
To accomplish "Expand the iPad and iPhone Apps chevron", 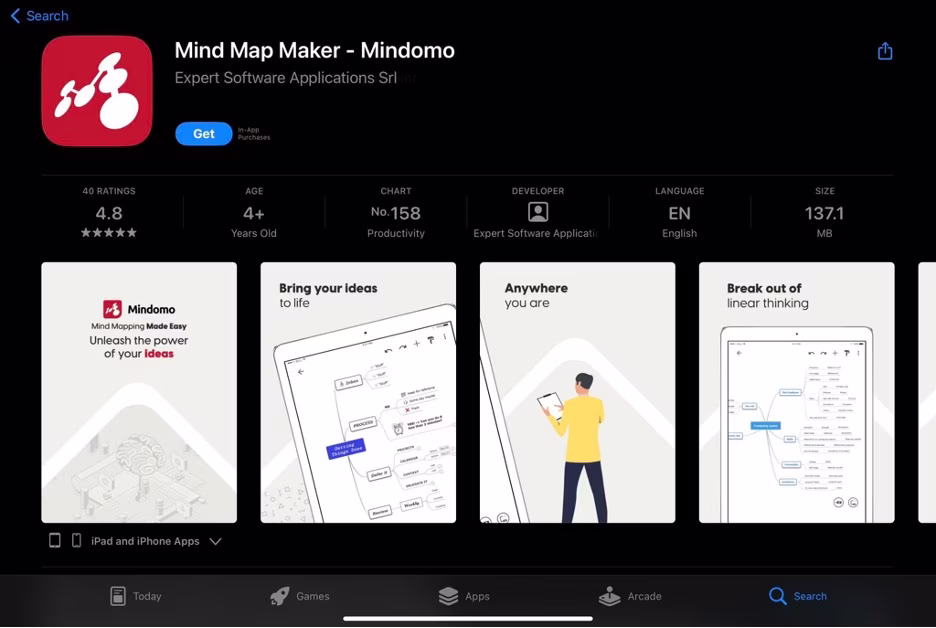I will pyautogui.click(x=215, y=541).
